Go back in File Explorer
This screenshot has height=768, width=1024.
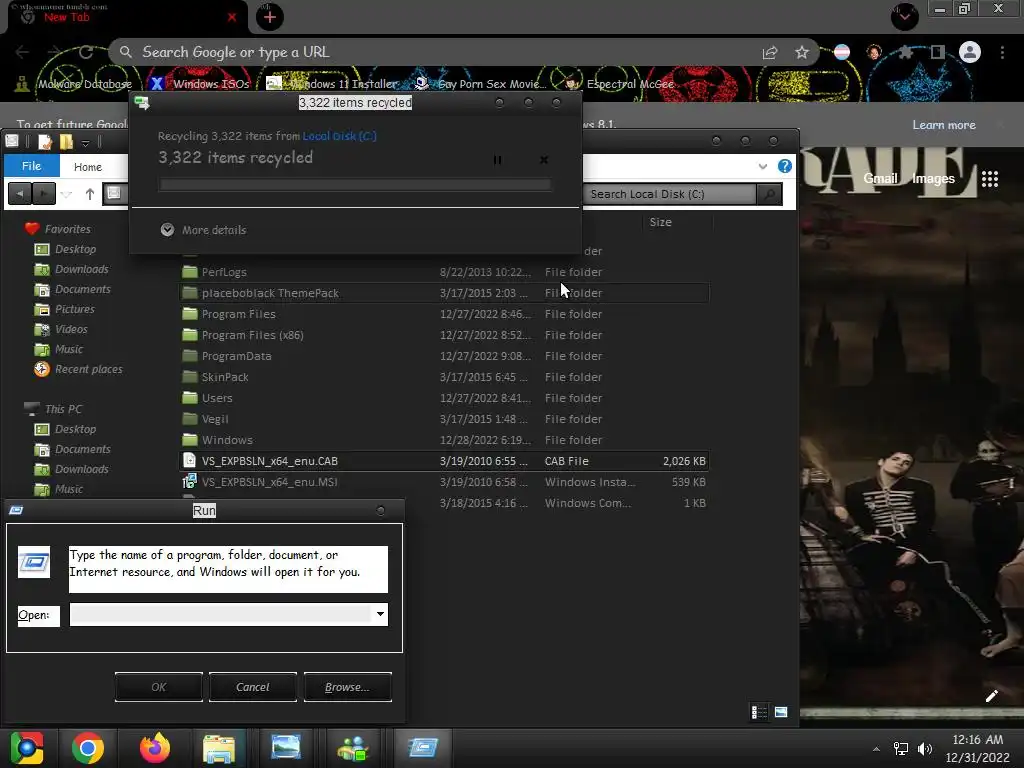click(x=20, y=193)
